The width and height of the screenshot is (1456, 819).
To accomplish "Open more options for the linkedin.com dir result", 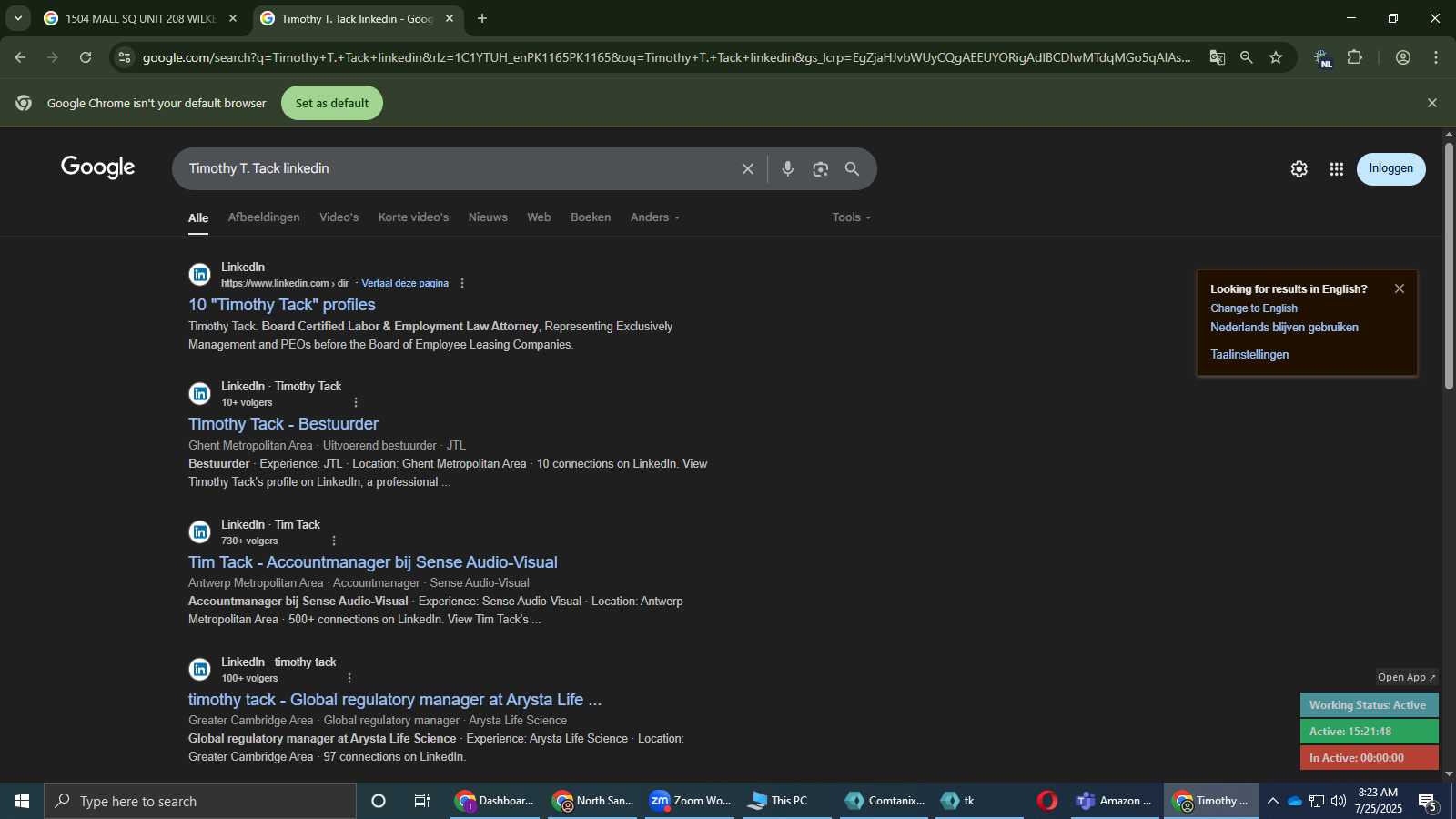I will pyautogui.click(x=462, y=283).
